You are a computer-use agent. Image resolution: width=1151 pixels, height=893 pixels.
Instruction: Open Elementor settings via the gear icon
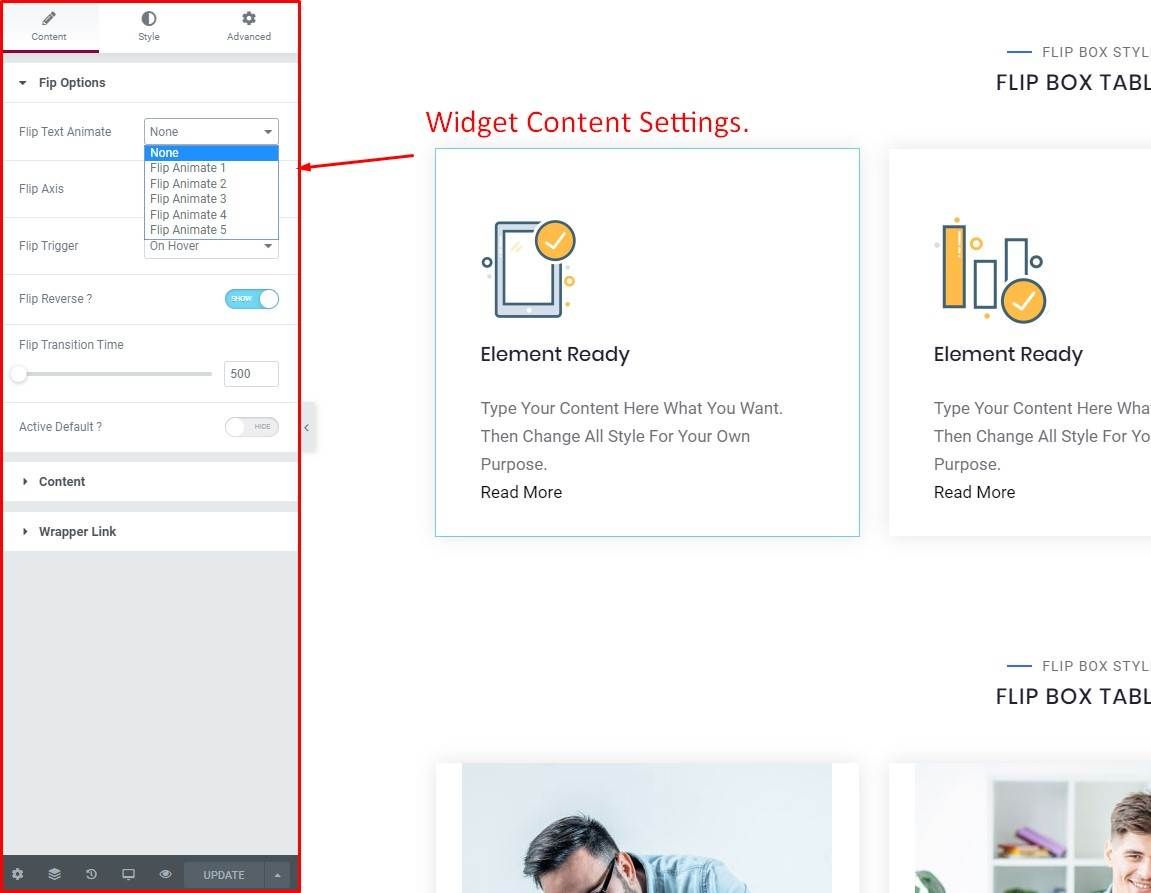pyautogui.click(x=18, y=873)
